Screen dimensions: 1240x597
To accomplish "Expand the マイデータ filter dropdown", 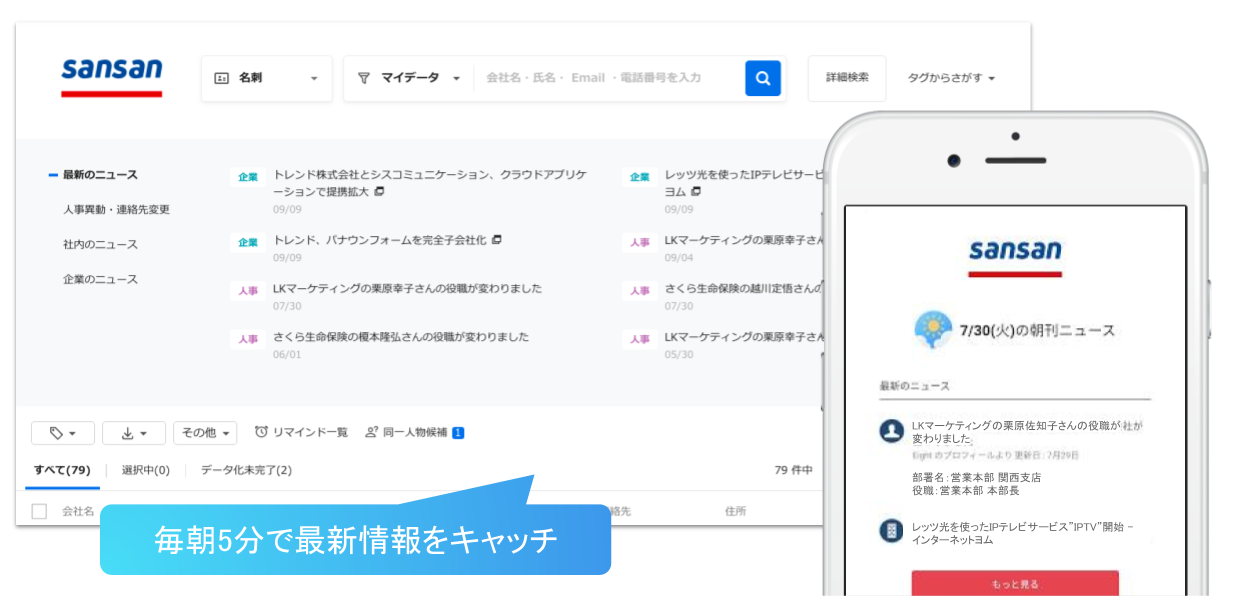I will [x=409, y=78].
